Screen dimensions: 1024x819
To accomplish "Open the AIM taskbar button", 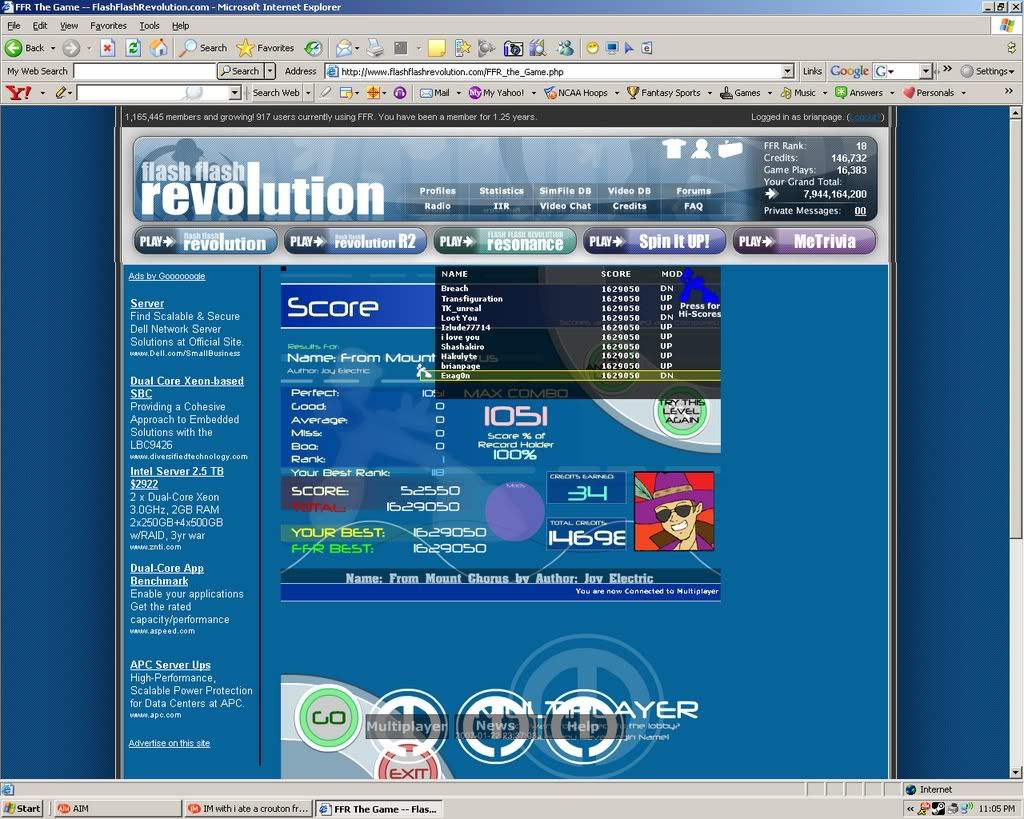I will click(x=115, y=808).
